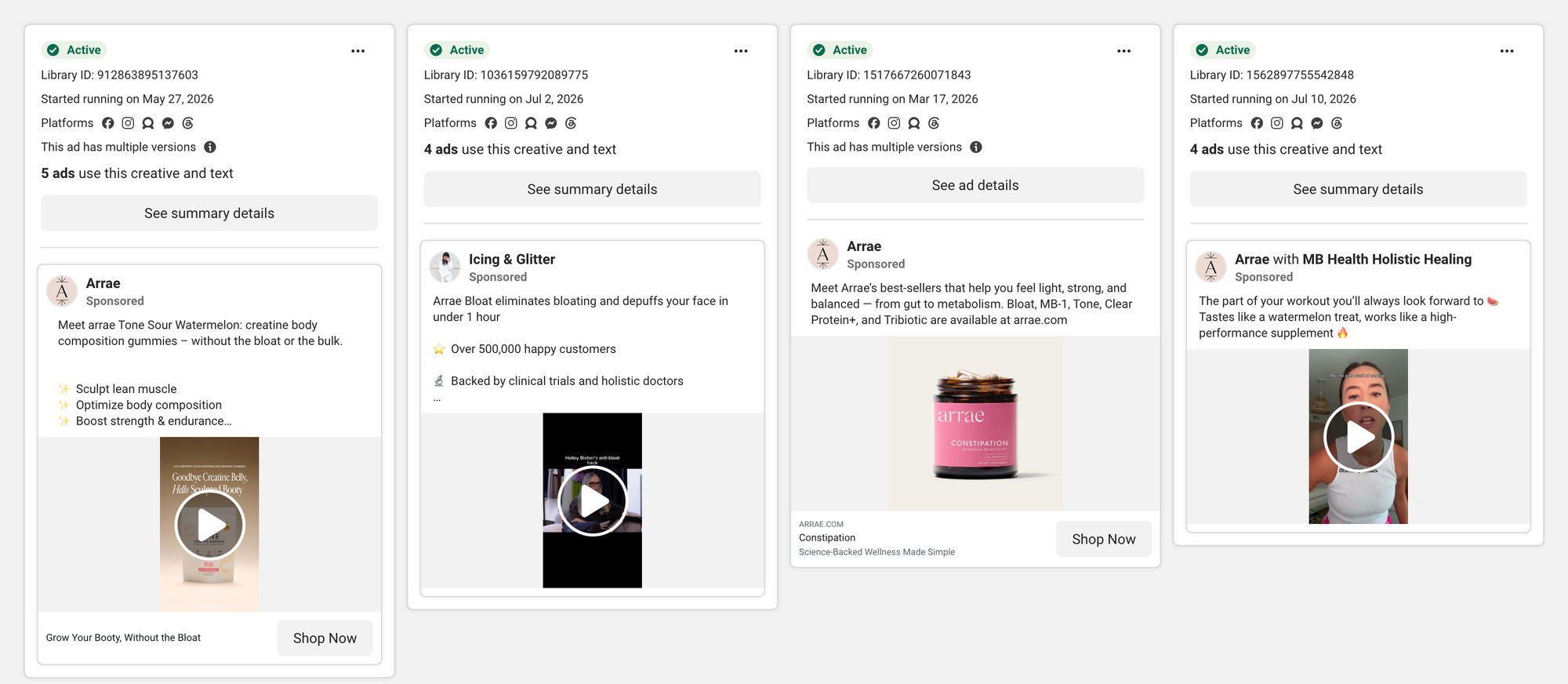Viewport: 1568px width, 684px height.
Task: Click Audience Network icon in Jul 2 ad
Action: click(x=531, y=123)
